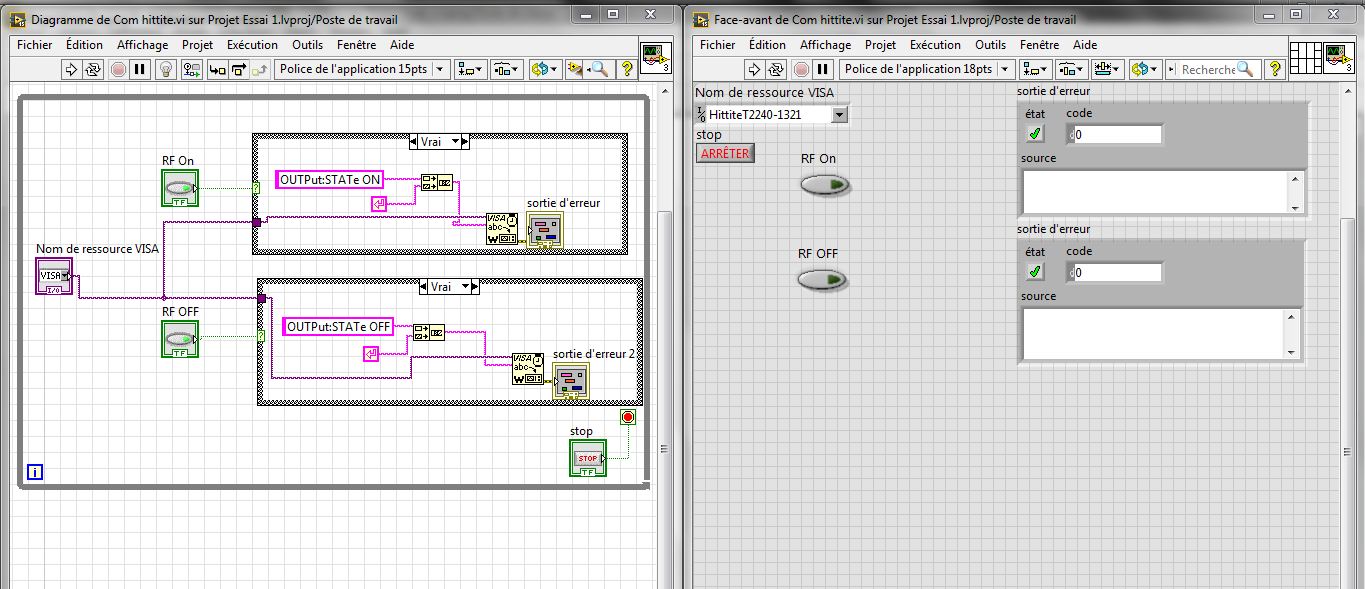Image resolution: width=1365 pixels, height=589 pixels.
Task: Click Run Continuously in Face-avant toolbar
Action: 777,69
